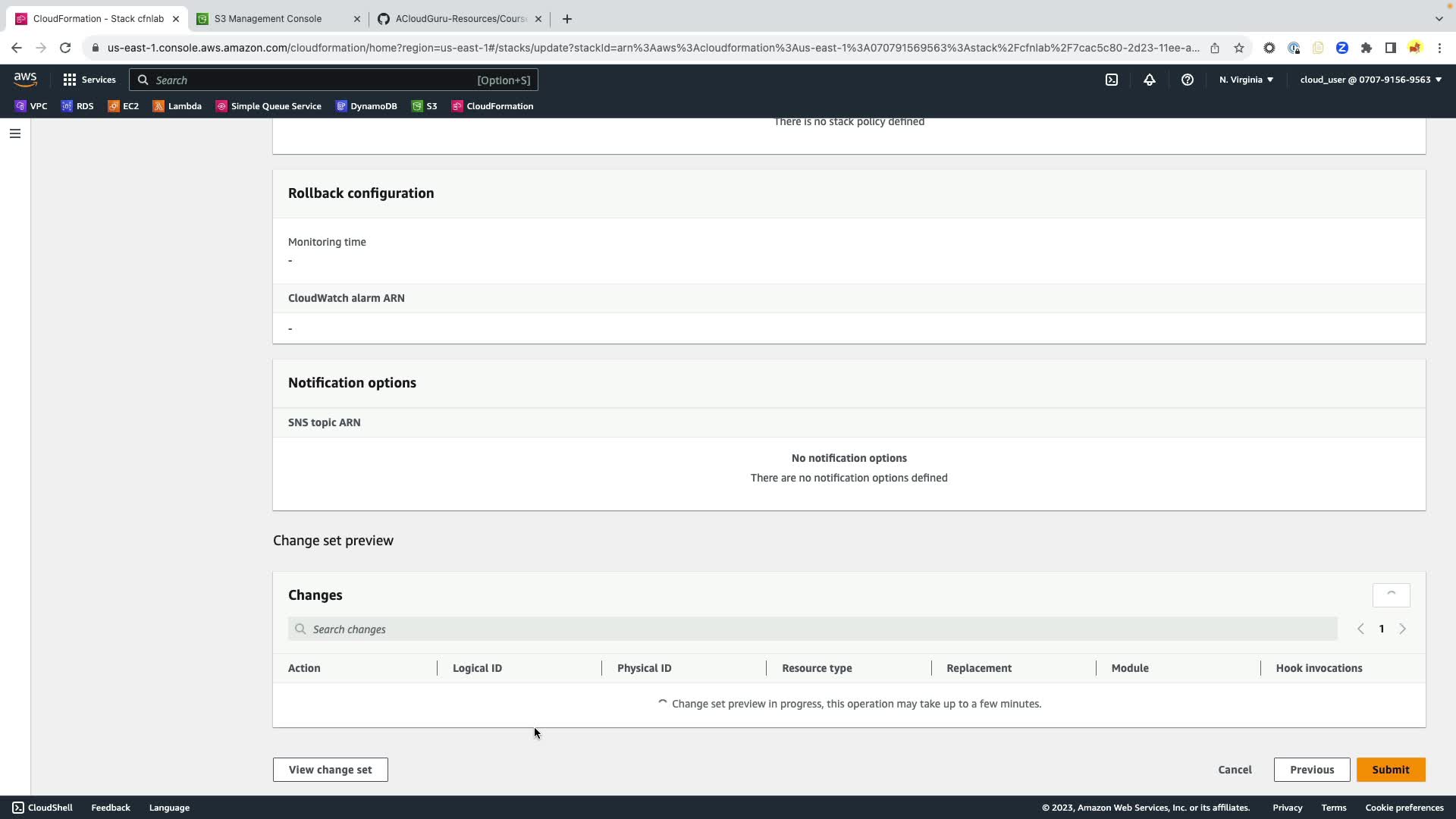This screenshot has height=819, width=1456.
Task: Bookmark page with the star icon
Action: coord(1238,48)
